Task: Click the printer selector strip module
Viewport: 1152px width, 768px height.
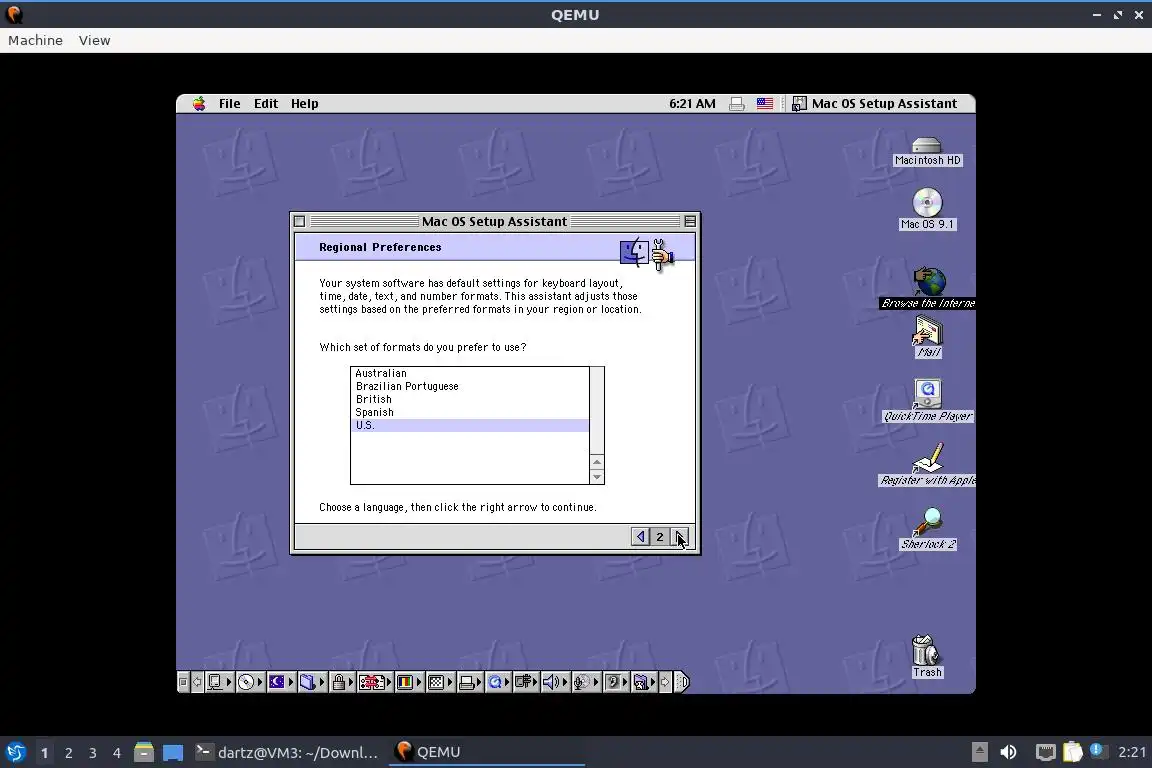Action: 470,682
